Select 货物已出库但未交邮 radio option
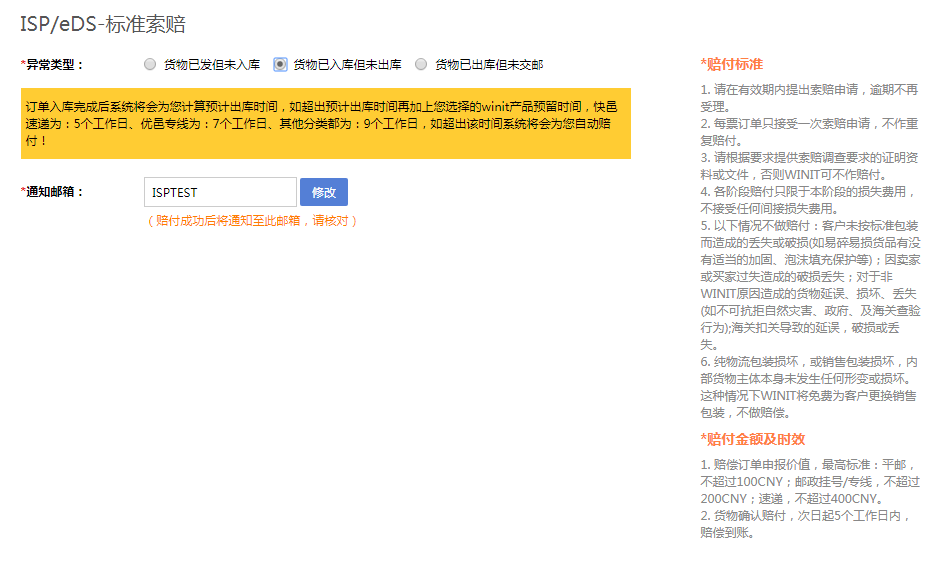 [421, 64]
